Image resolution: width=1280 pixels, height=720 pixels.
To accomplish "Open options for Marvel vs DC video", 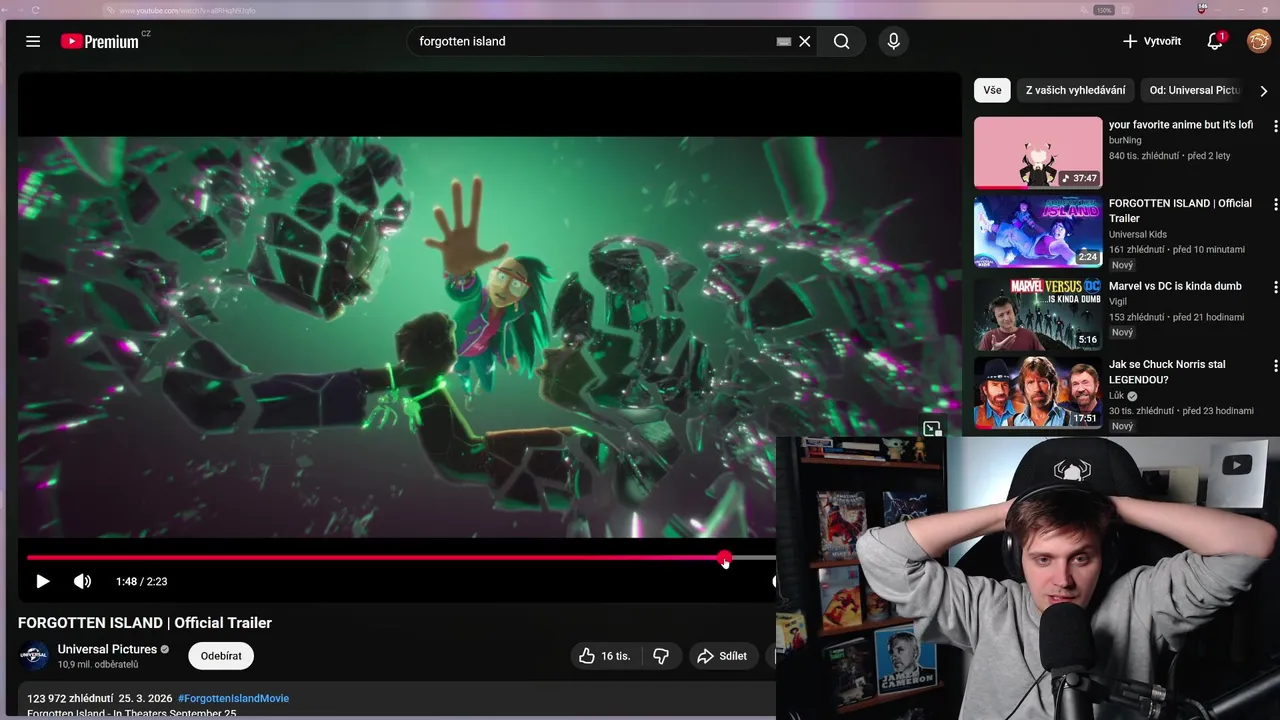I will coord(1275,287).
